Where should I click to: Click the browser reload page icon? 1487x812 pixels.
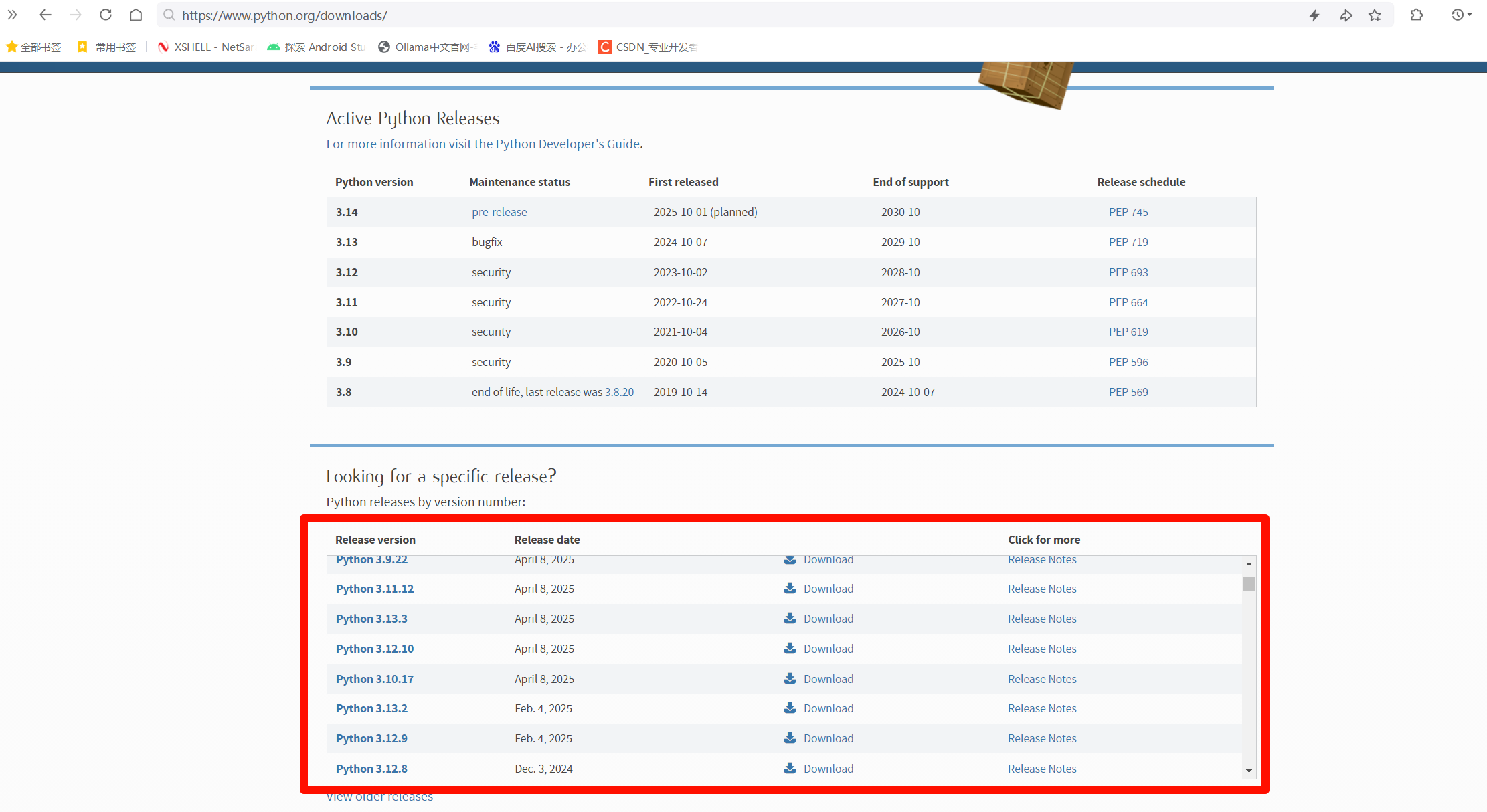pos(106,15)
